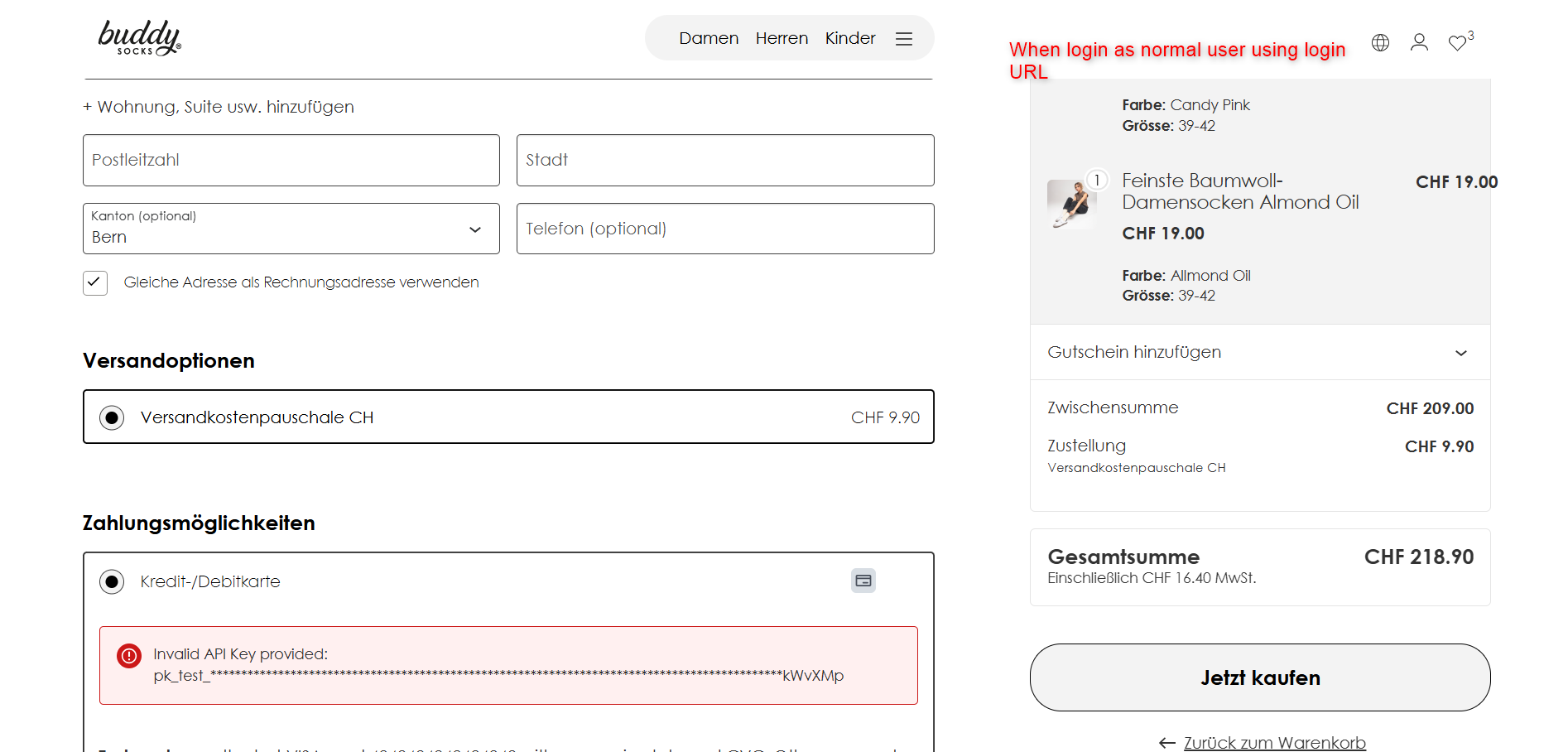Toggle the Gleiche Adresse als Rechnungsadresse checkbox
This screenshot has height=752, width=1568.
[95, 282]
